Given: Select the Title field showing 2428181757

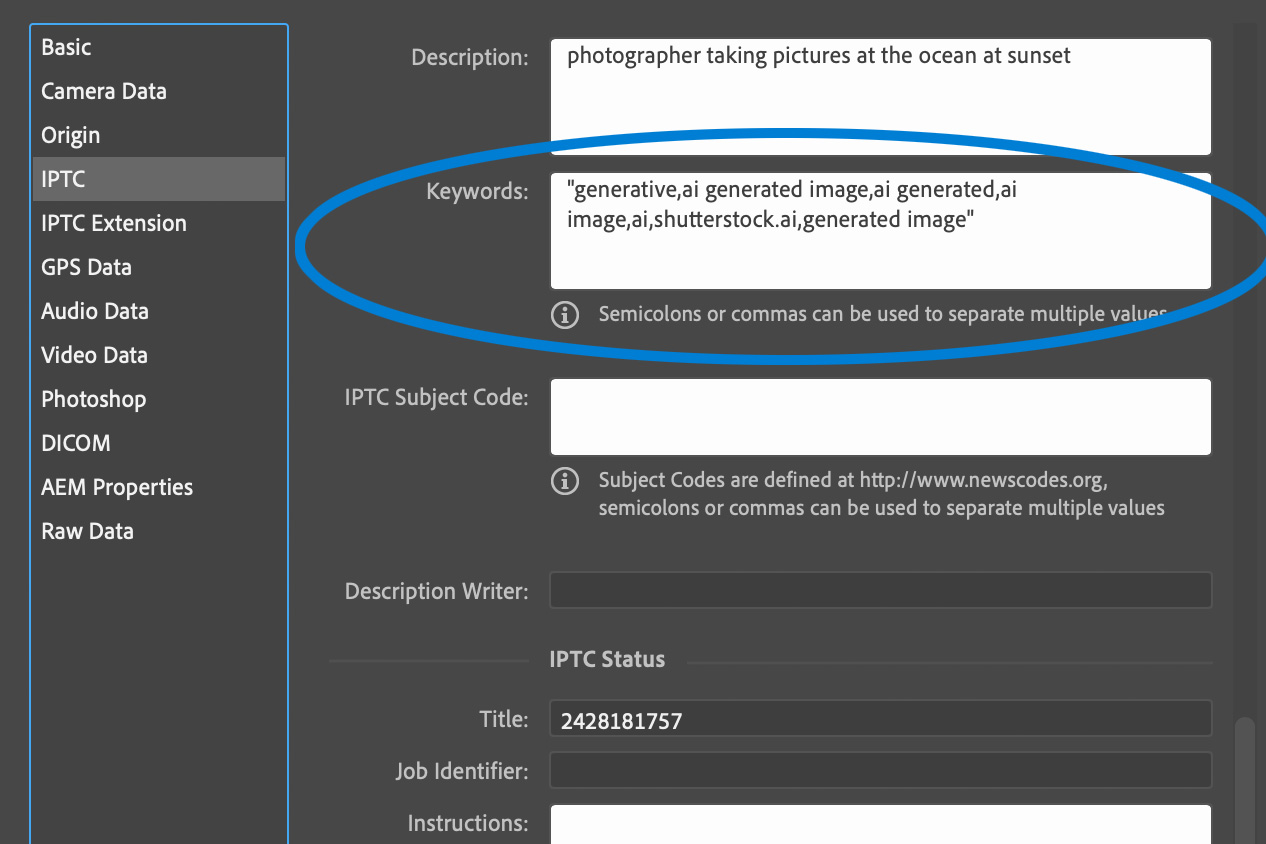Looking at the screenshot, I should pos(880,718).
